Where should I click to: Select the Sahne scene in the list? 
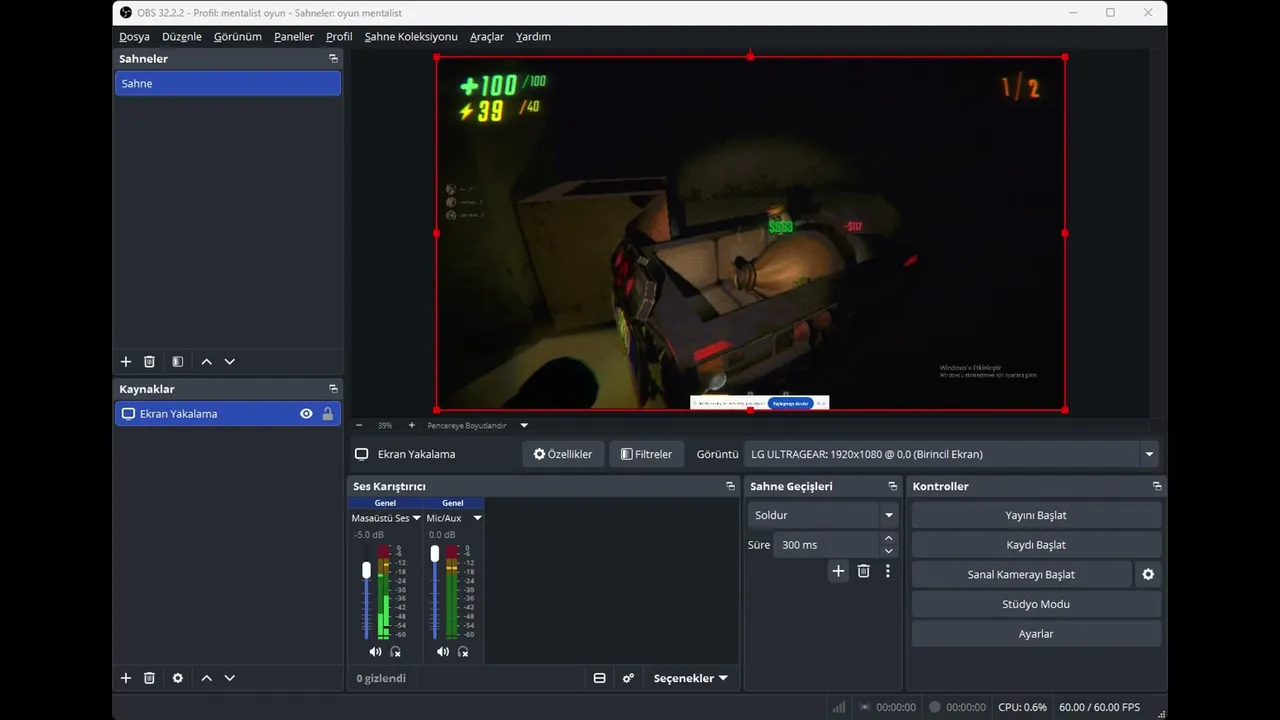pyautogui.click(x=228, y=84)
